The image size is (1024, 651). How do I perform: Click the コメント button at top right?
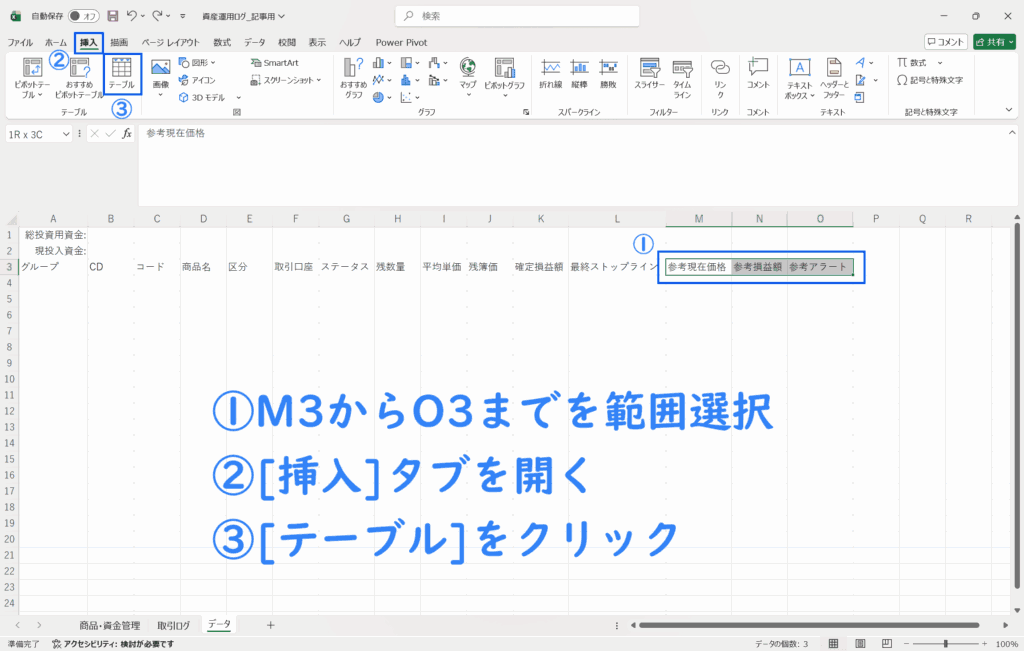pos(945,42)
